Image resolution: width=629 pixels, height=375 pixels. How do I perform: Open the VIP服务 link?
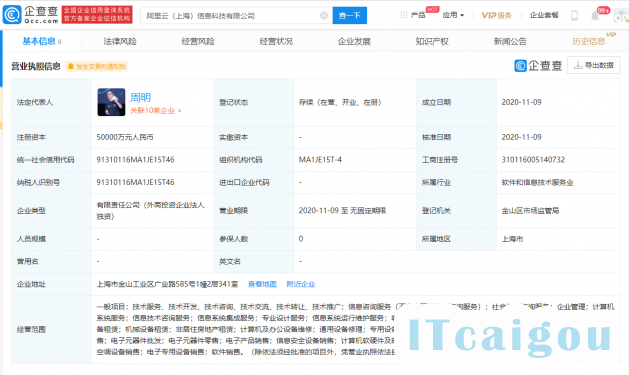click(x=496, y=15)
